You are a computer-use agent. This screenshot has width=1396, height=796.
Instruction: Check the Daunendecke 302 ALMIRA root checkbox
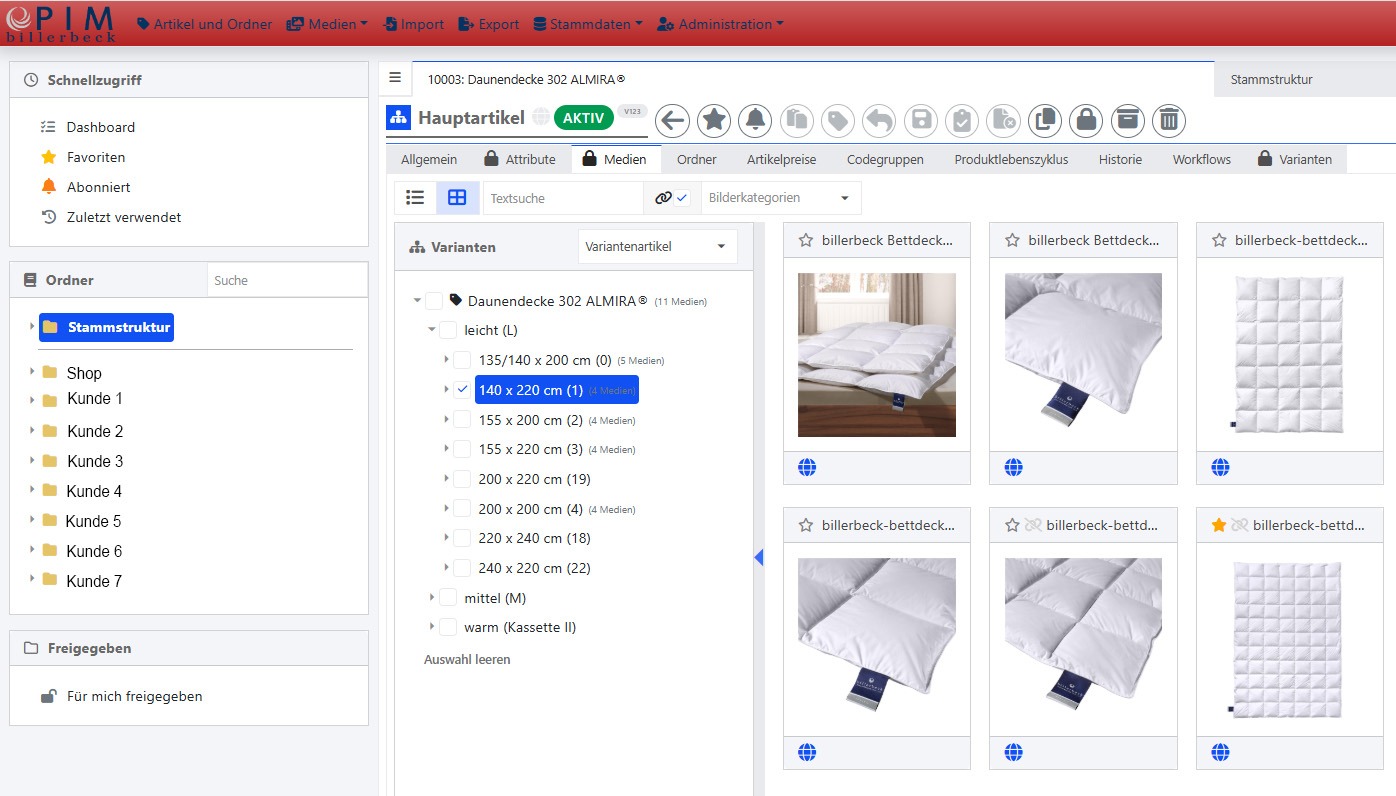434,301
